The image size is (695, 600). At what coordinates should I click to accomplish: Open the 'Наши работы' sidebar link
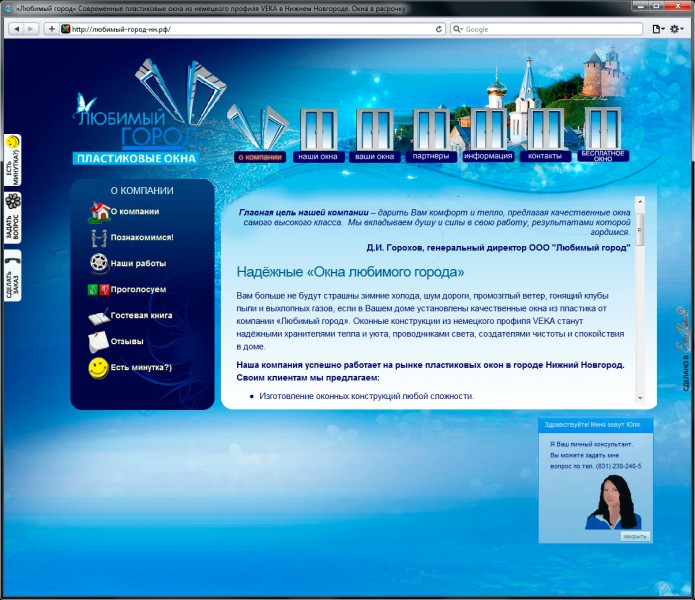pyautogui.click(x=138, y=263)
